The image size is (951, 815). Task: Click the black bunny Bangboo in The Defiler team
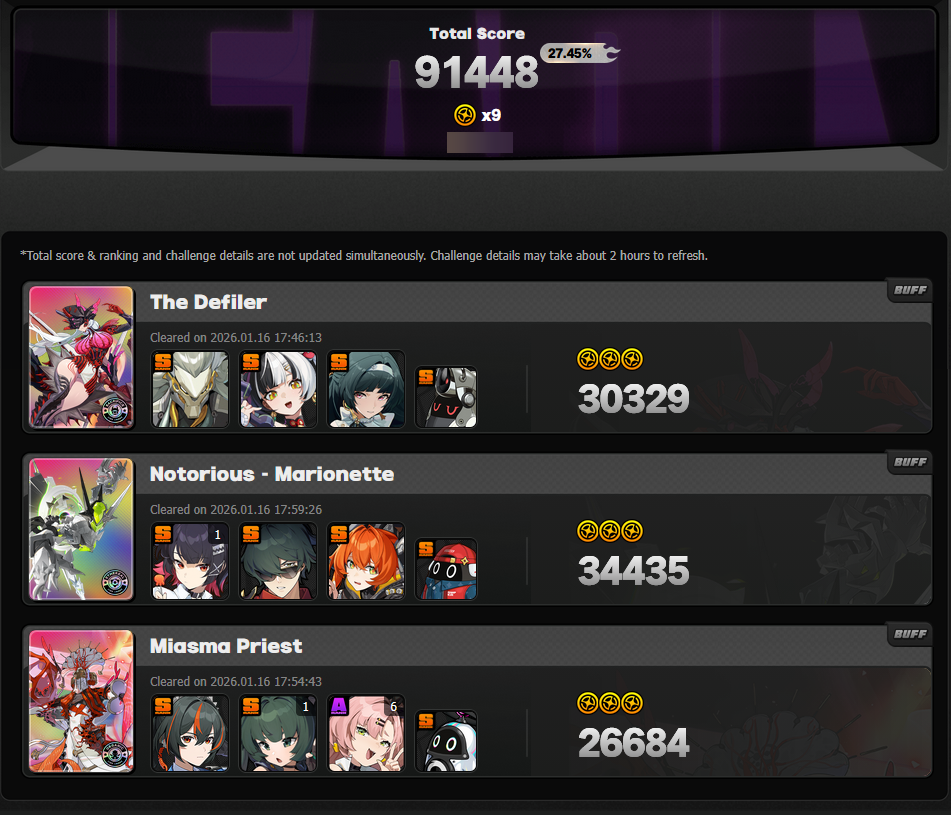pos(446,397)
